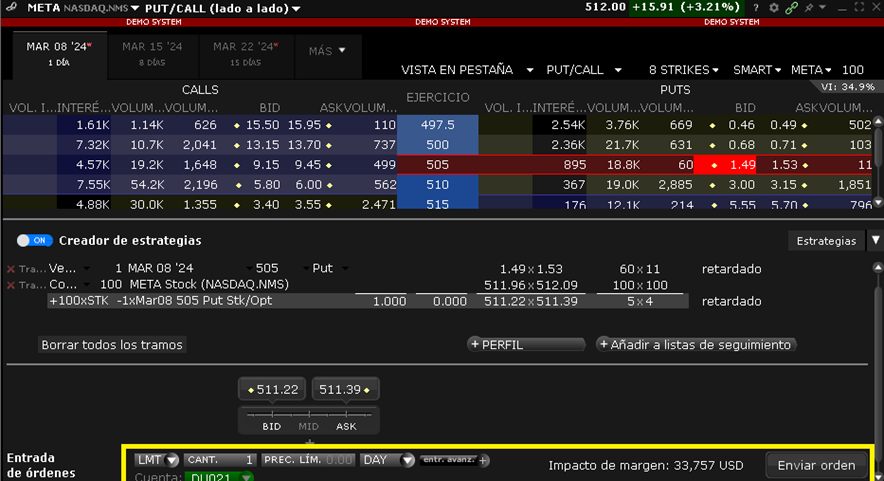Open the settings gear icon
The width and height of the screenshot is (884, 481).
[773, 8]
